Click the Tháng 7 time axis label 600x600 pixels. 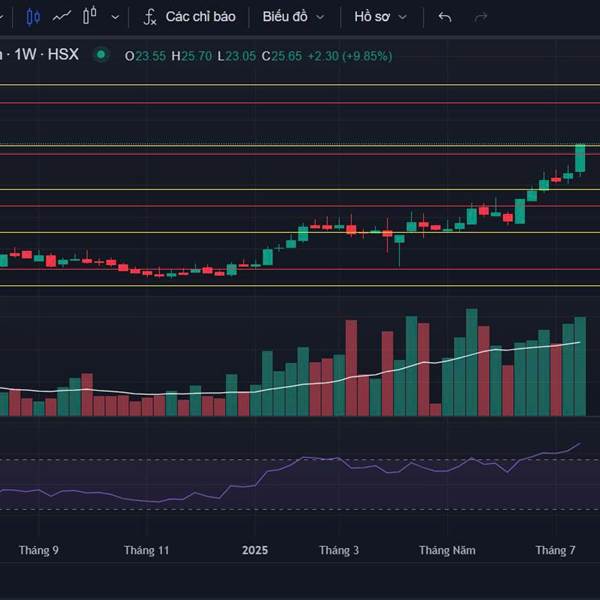[556, 550]
